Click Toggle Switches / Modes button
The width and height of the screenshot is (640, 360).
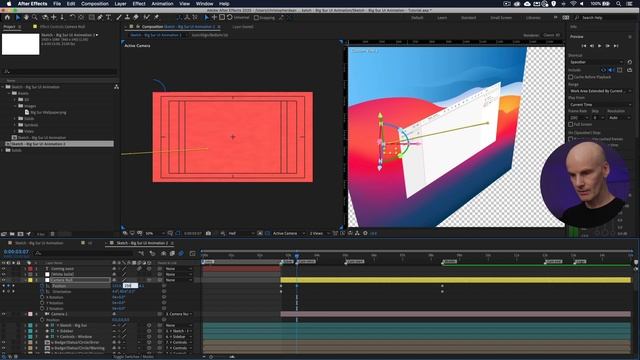[133, 357]
